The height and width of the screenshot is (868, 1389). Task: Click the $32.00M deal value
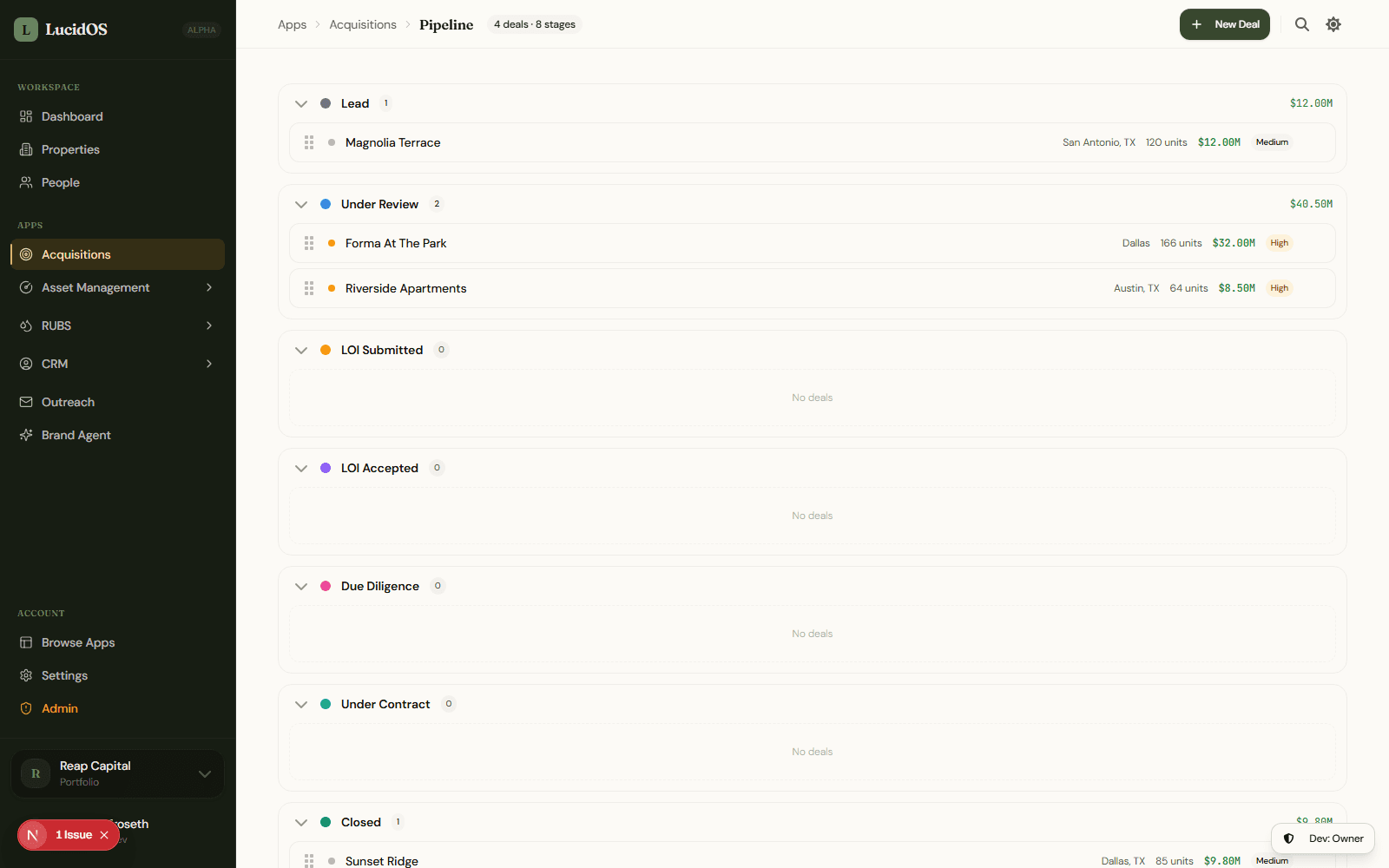[1234, 243]
